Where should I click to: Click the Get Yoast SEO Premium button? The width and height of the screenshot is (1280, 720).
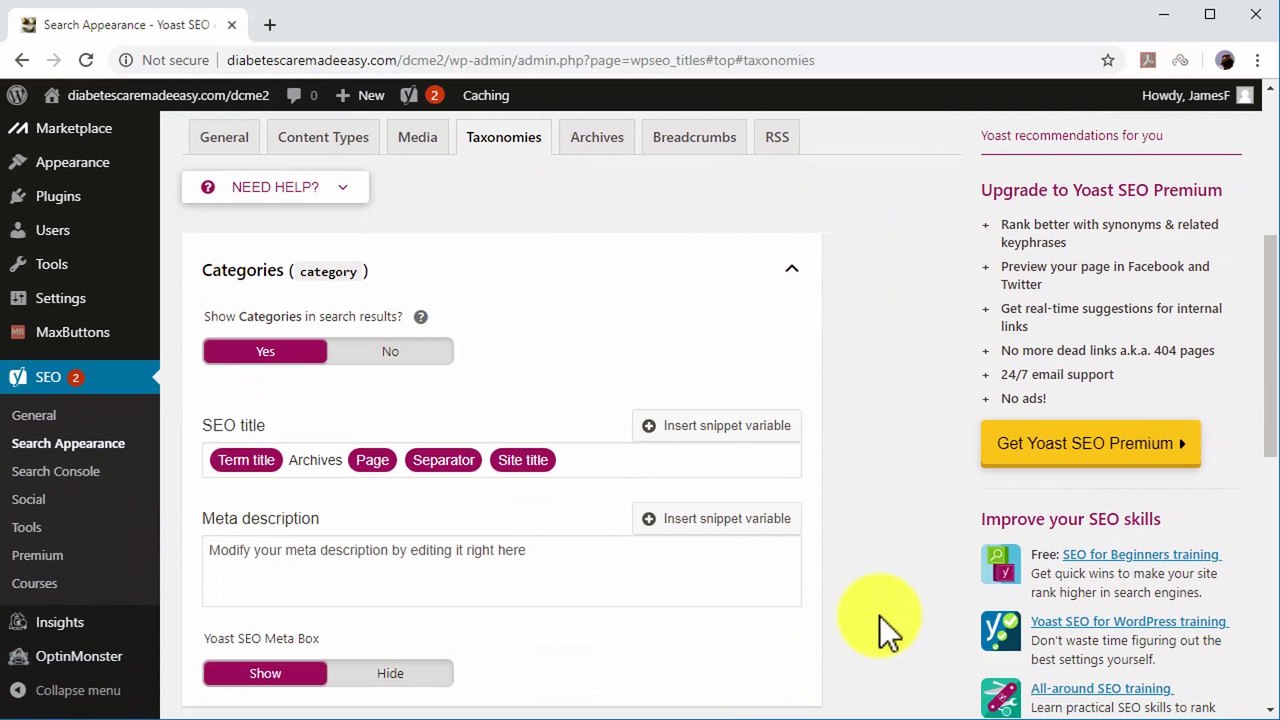pos(1091,444)
